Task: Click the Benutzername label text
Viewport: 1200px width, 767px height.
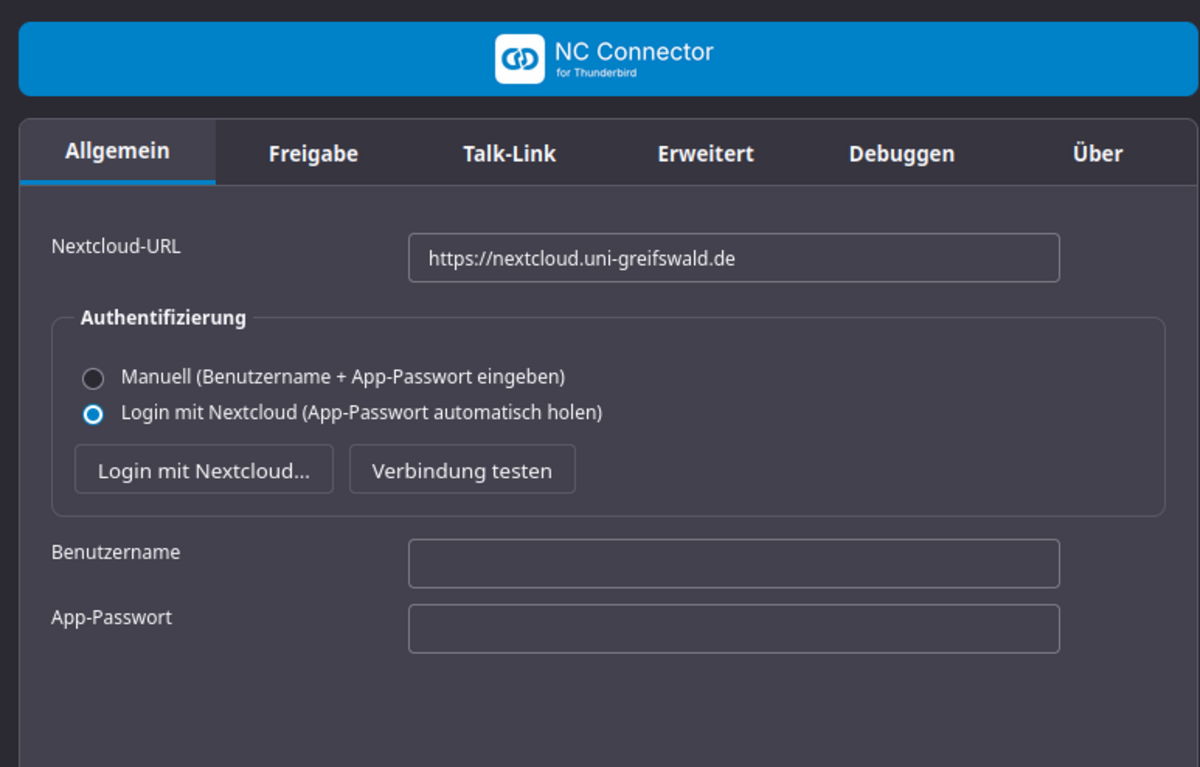Action: [x=116, y=552]
